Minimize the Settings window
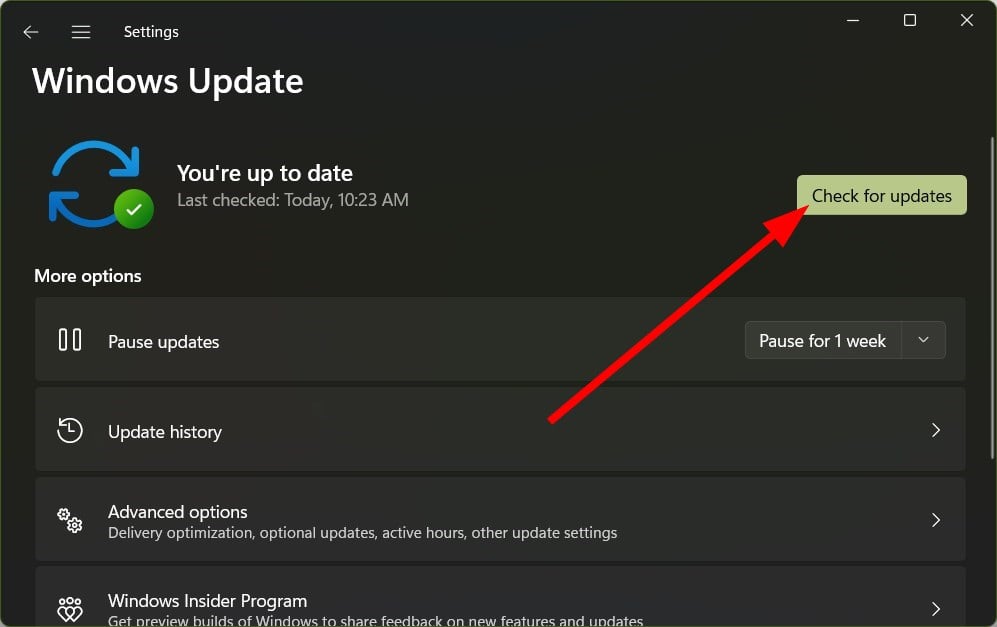 click(853, 20)
